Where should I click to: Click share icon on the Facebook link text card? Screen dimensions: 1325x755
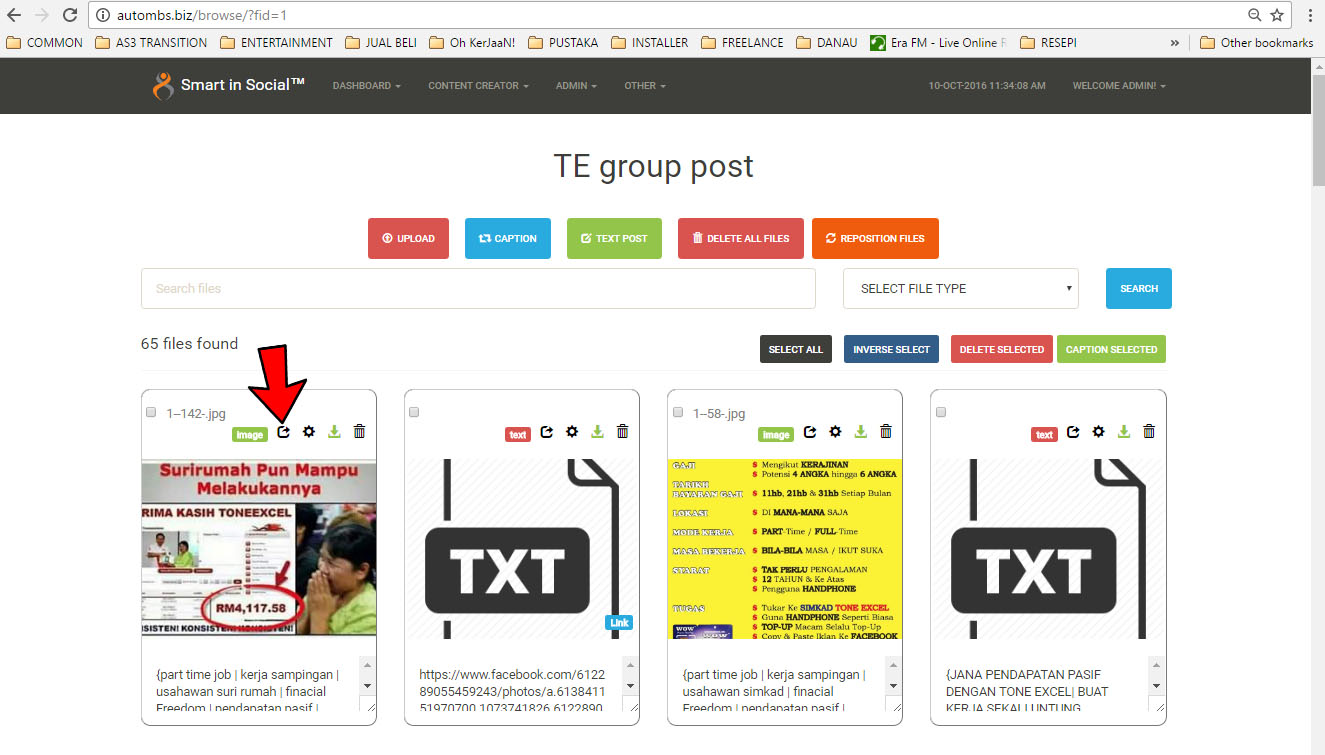[x=547, y=432]
